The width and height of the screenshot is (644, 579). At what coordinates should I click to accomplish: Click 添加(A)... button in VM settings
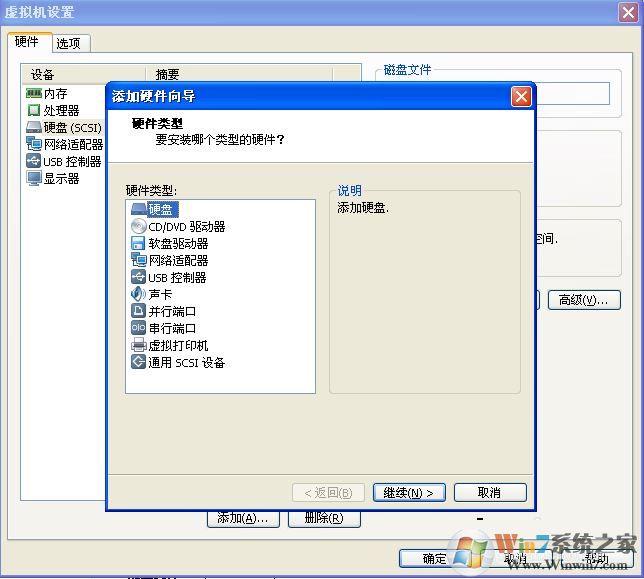[243, 519]
